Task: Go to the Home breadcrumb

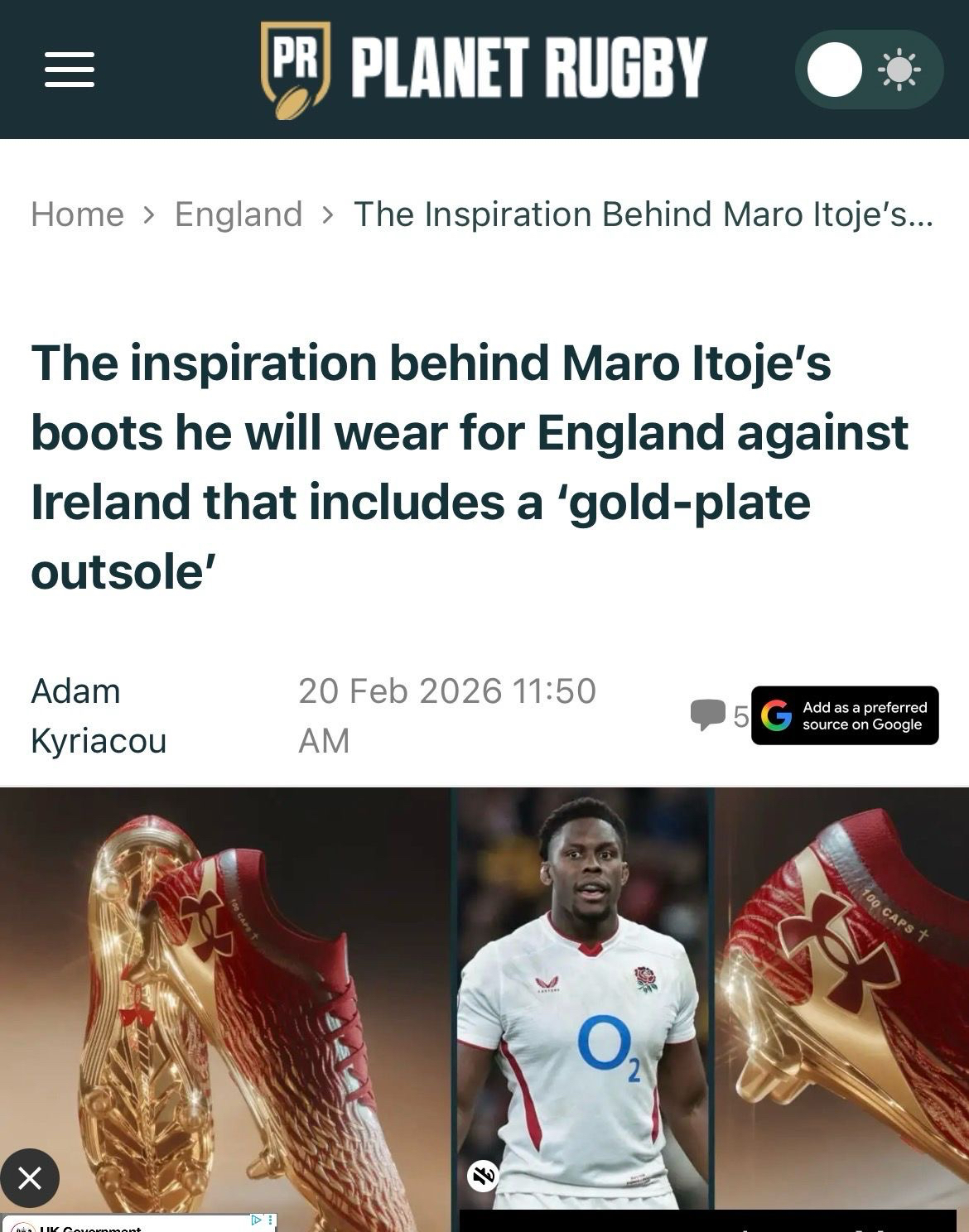Action: 77,214
